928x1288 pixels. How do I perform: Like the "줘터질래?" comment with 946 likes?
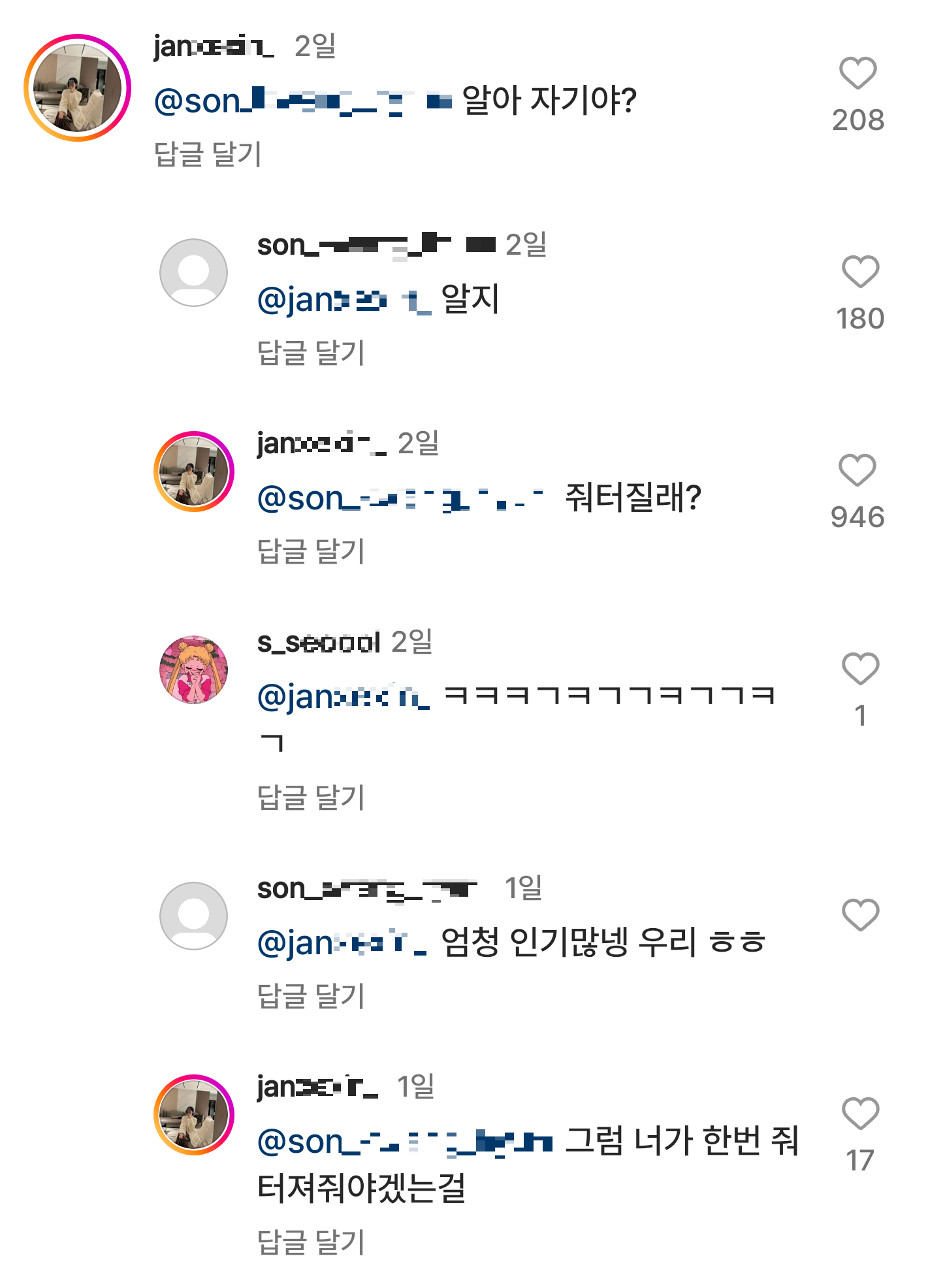point(857,470)
